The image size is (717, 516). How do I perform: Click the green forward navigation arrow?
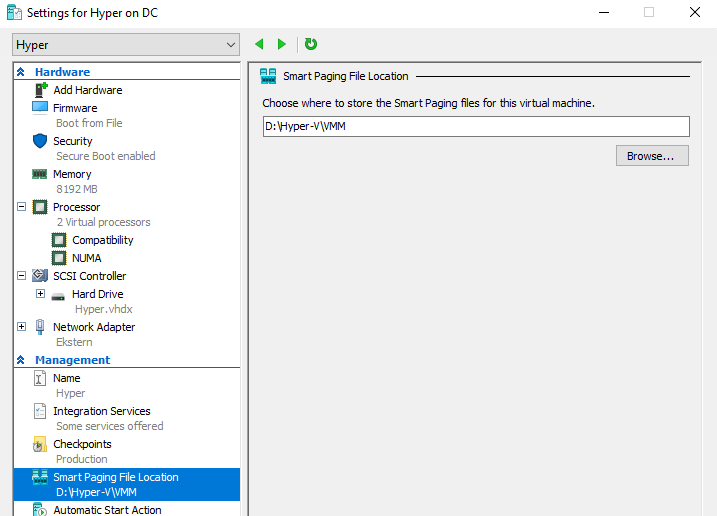point(282,44)
